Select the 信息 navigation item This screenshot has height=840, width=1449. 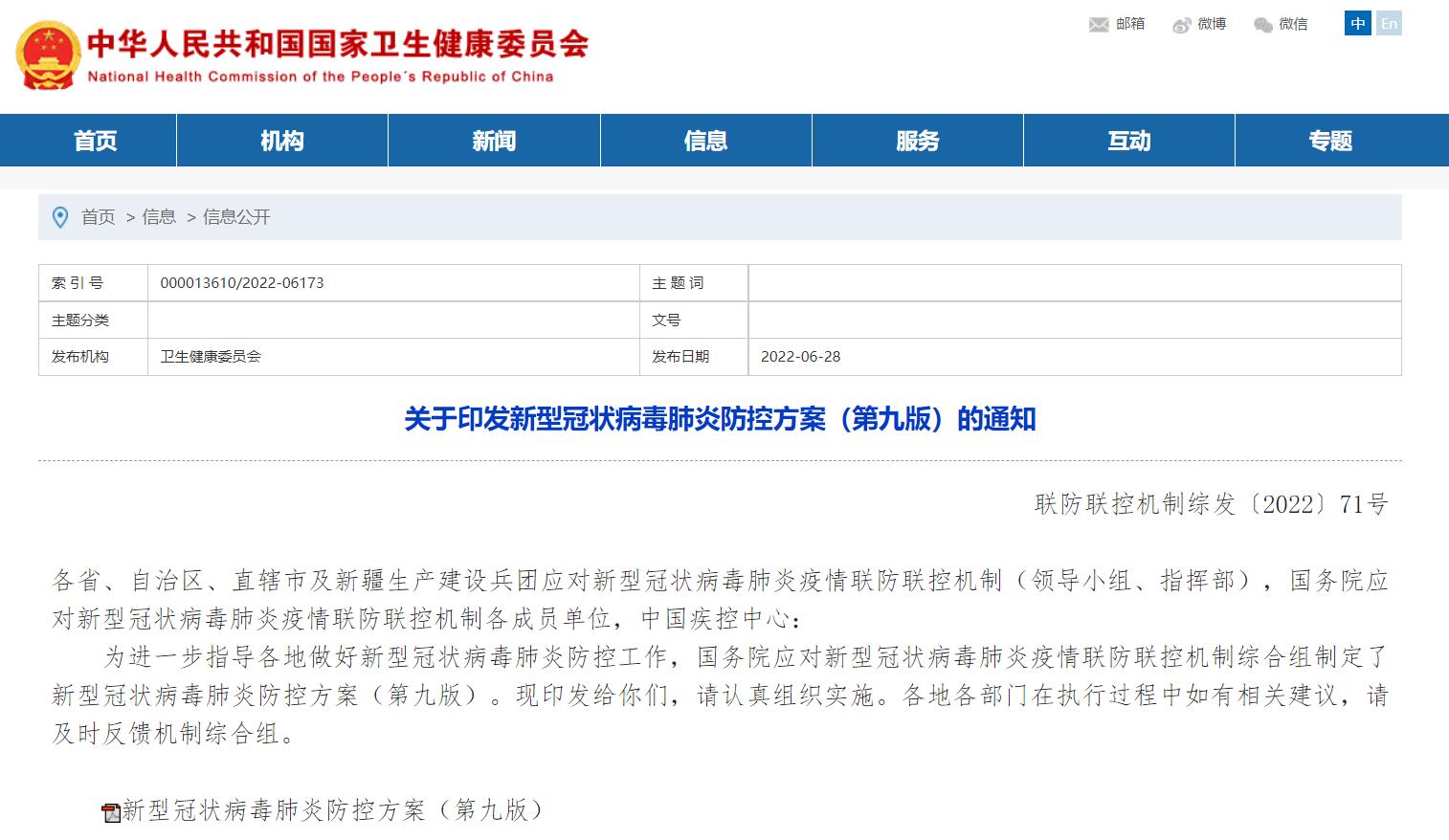[705, 141]
